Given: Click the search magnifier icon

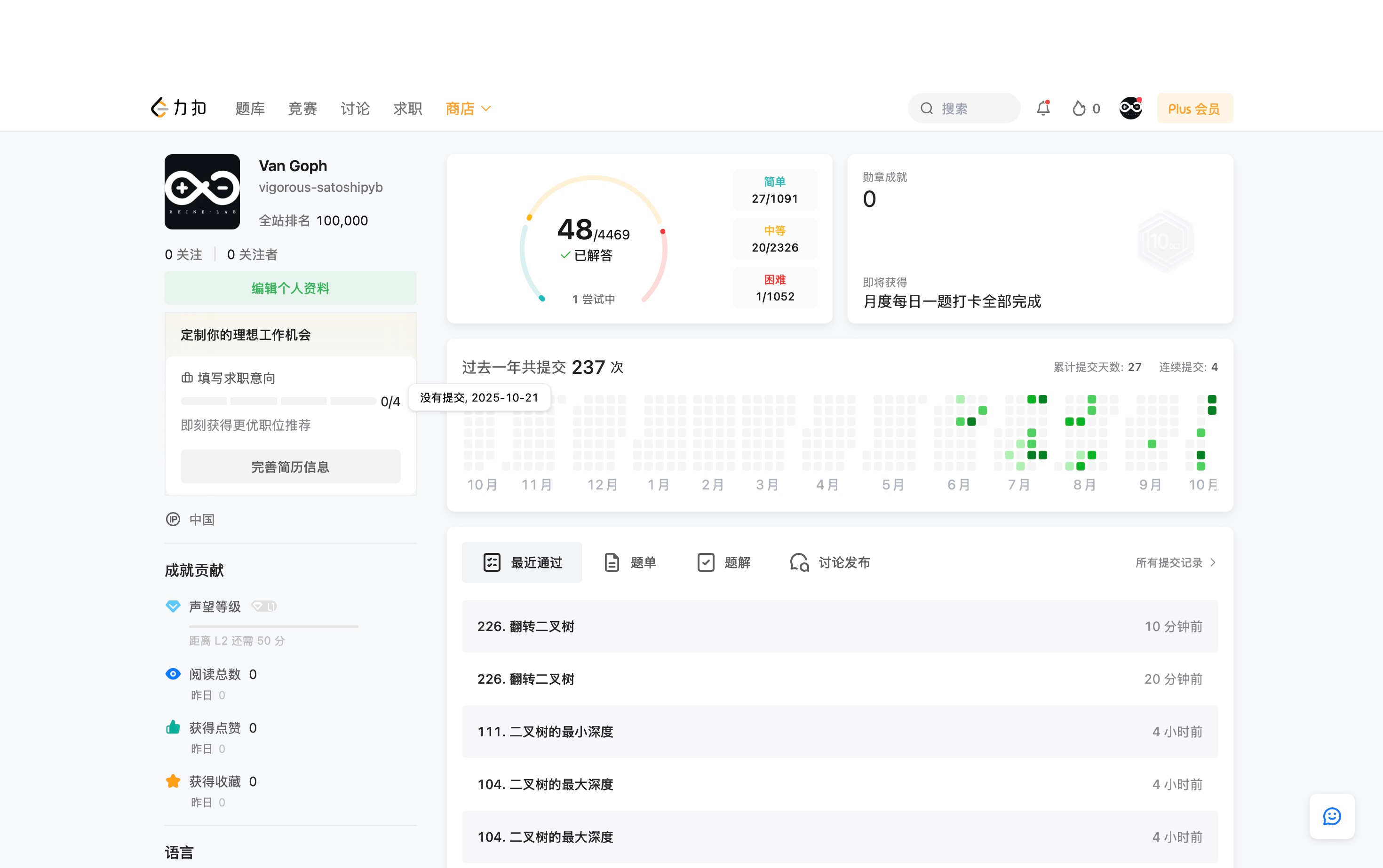Looking at the screenshot, I should 926,109.
